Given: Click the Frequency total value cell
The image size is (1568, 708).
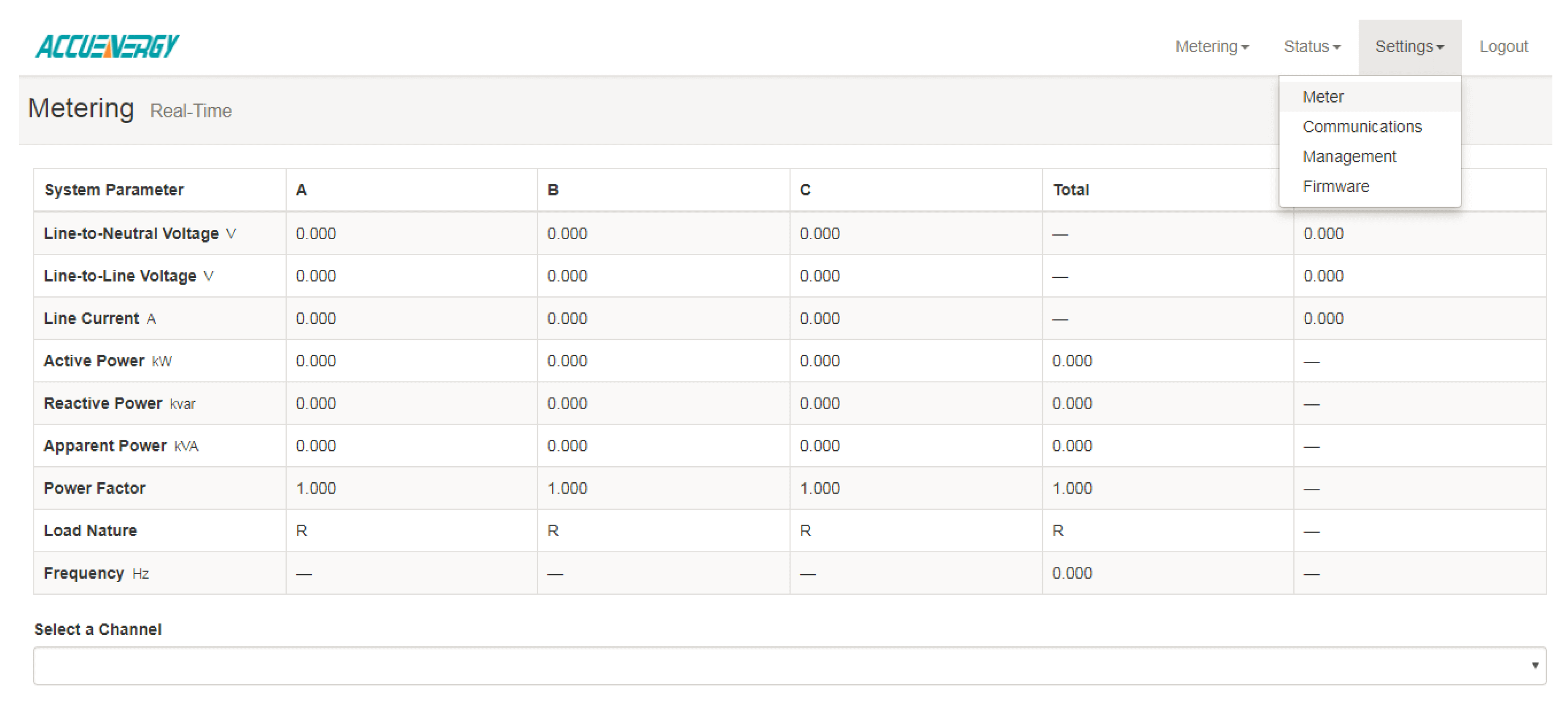Looking at the screenshot, I should click(x=1072, y=573).
